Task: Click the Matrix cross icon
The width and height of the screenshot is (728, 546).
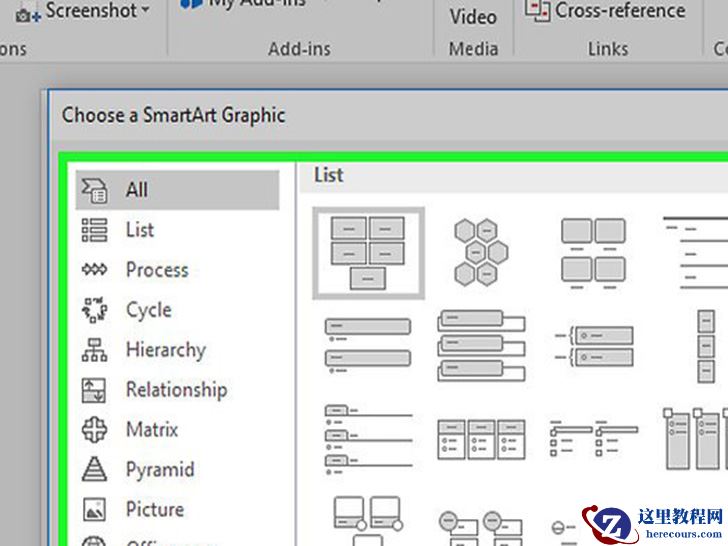Action: (x=95, y=429)
